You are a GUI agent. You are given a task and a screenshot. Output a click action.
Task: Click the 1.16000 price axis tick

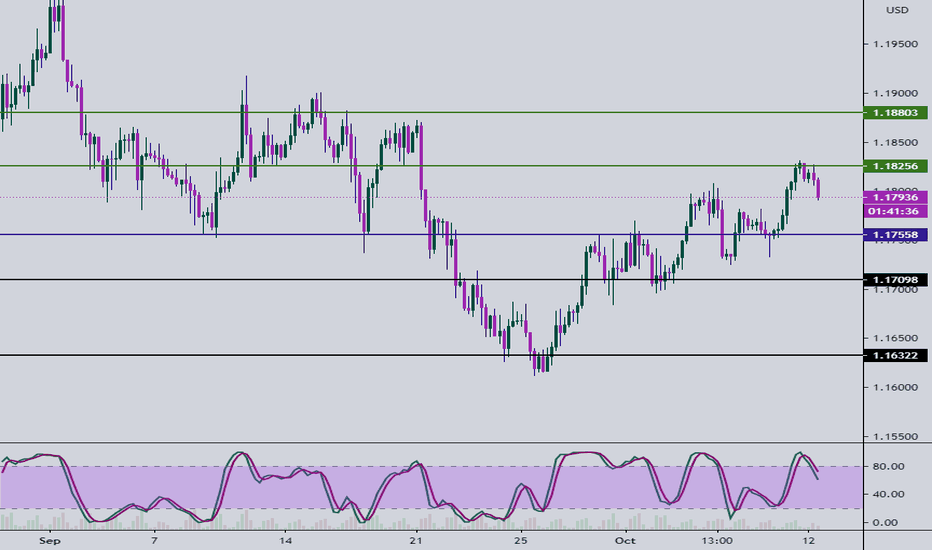click(x=895, y=387)
